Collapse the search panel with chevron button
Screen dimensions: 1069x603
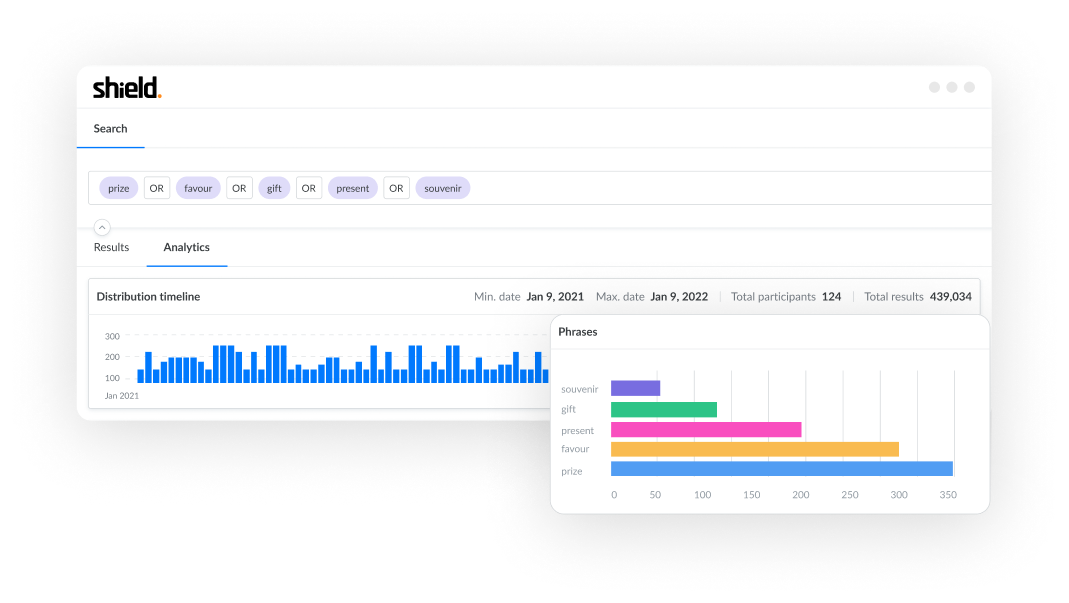tap(102, 227)
